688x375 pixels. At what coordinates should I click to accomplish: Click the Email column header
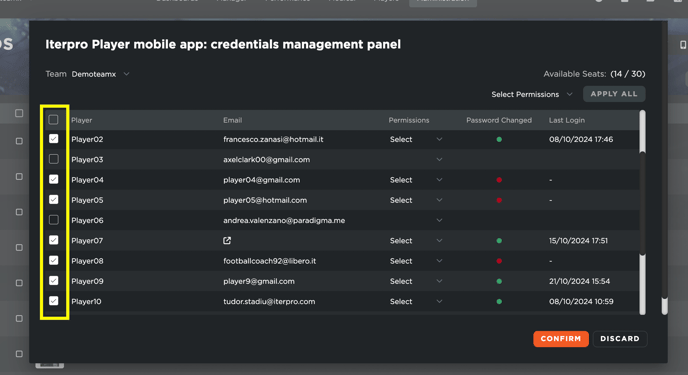(233, 120)
